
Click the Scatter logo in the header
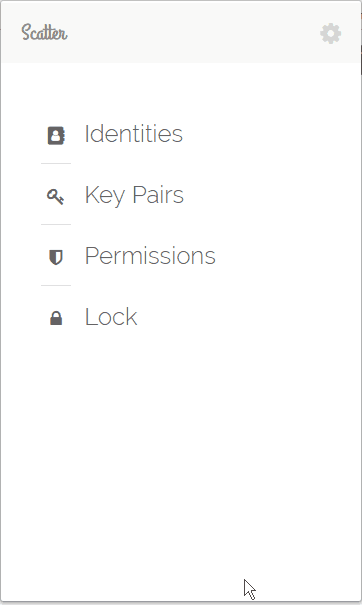coord(44,32)
